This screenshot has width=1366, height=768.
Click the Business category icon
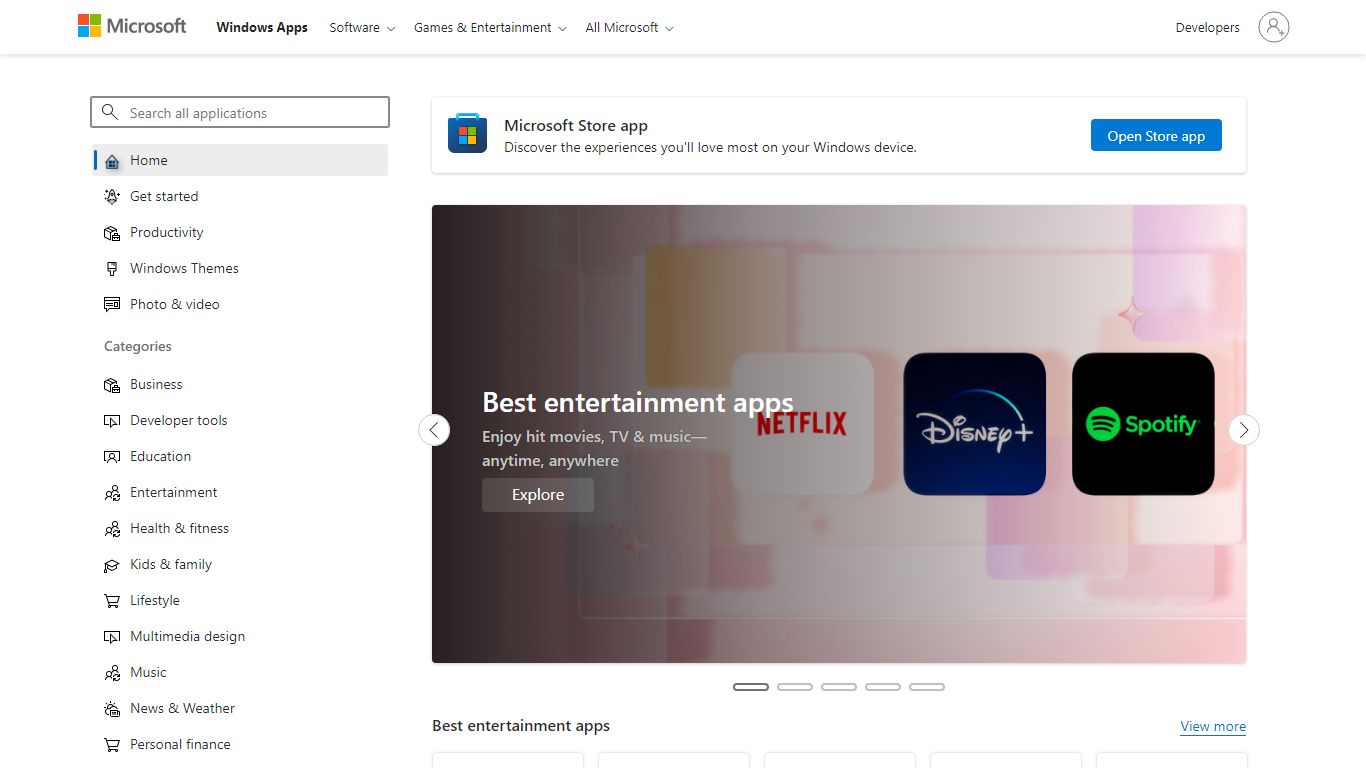(x=112, y=384)
